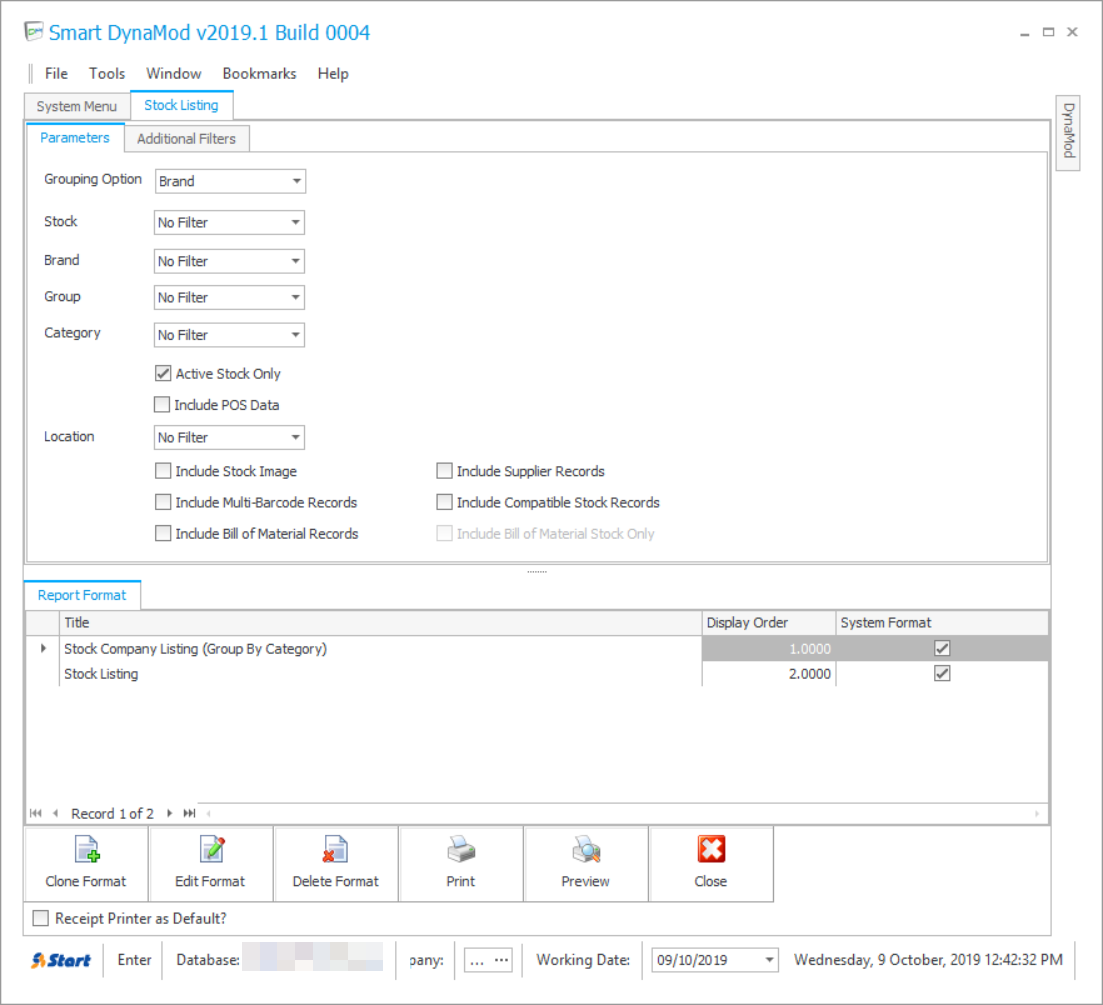Open the Help menu
The image size is (1103, 1005).
(x=333, y=74)
